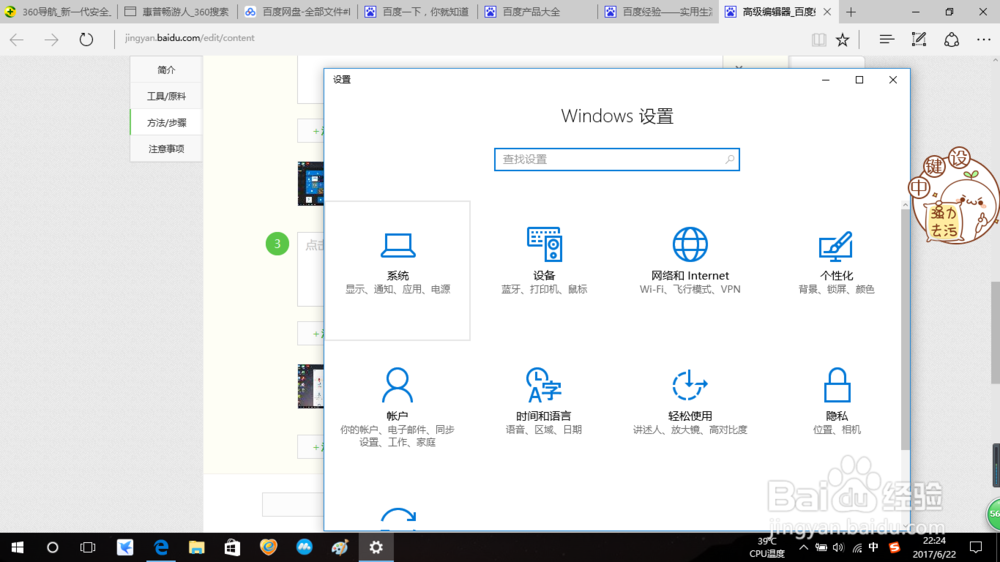Select 注意事项 in the editor sidebar
Screen dimensions: 1000x562
click(x=166, y=149)
